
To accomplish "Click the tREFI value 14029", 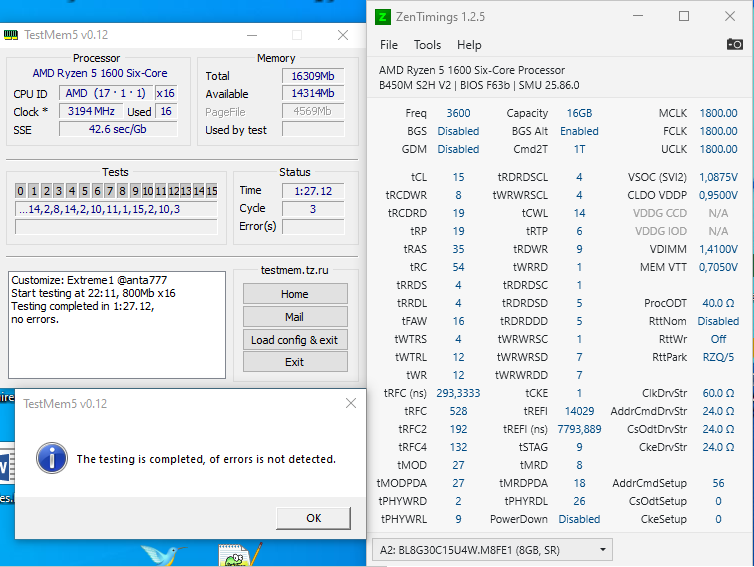I will coord(579,411).
